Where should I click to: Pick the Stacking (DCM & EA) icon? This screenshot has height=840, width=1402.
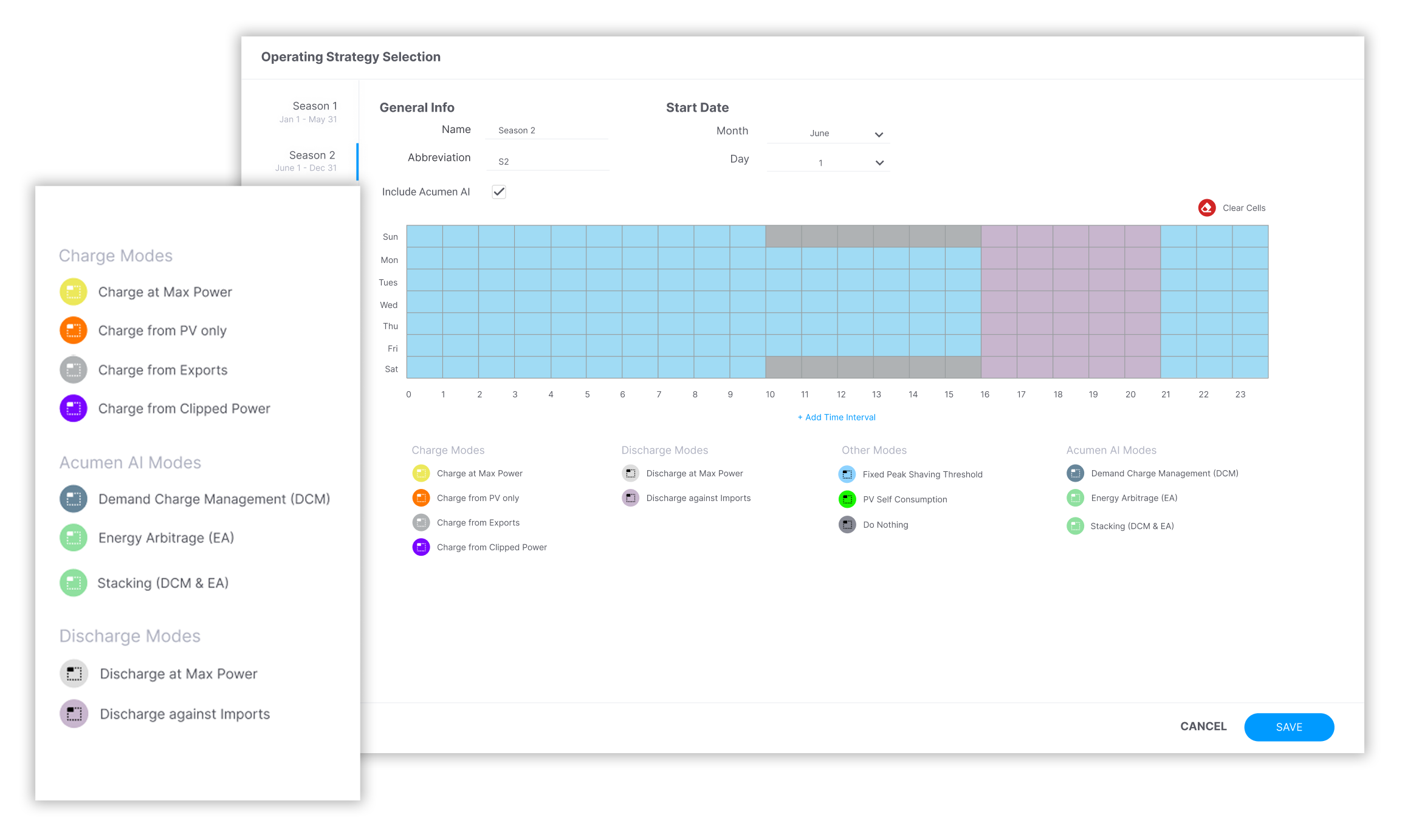point(73,582)
